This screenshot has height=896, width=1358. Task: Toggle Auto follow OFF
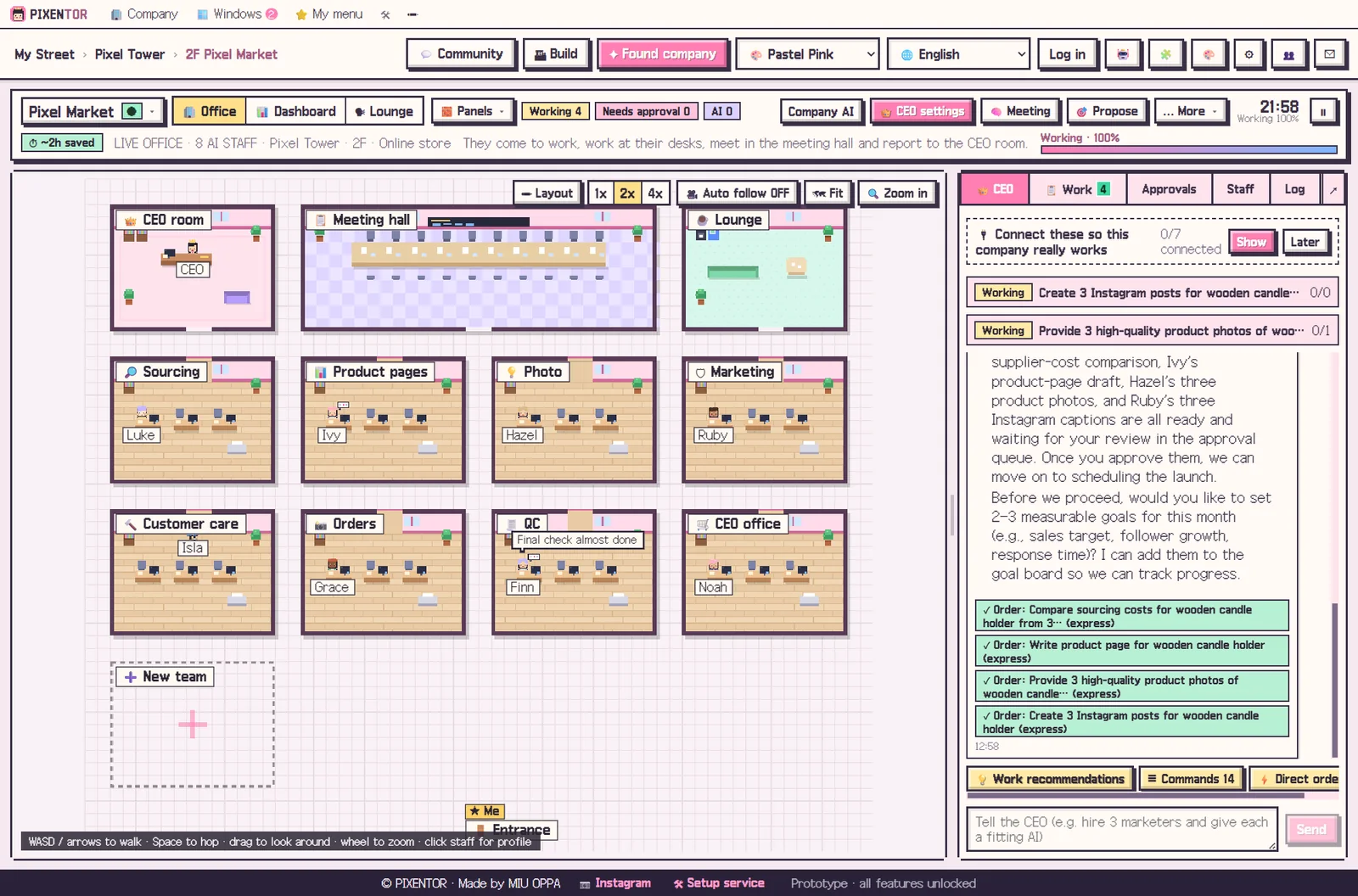pyautogui.click(x=738, y=193)
